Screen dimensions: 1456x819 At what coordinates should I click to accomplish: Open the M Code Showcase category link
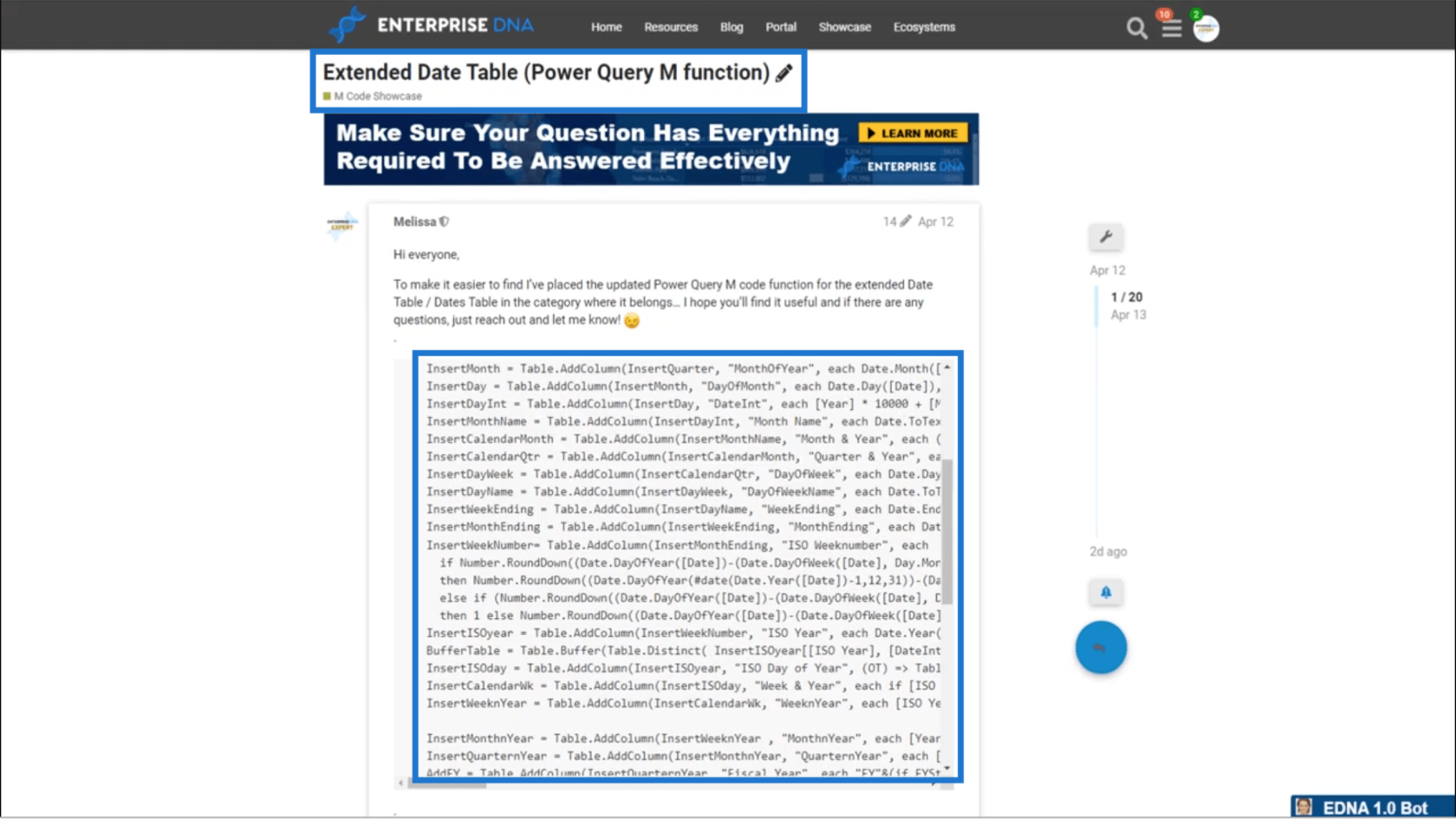[x=372, y=96]
